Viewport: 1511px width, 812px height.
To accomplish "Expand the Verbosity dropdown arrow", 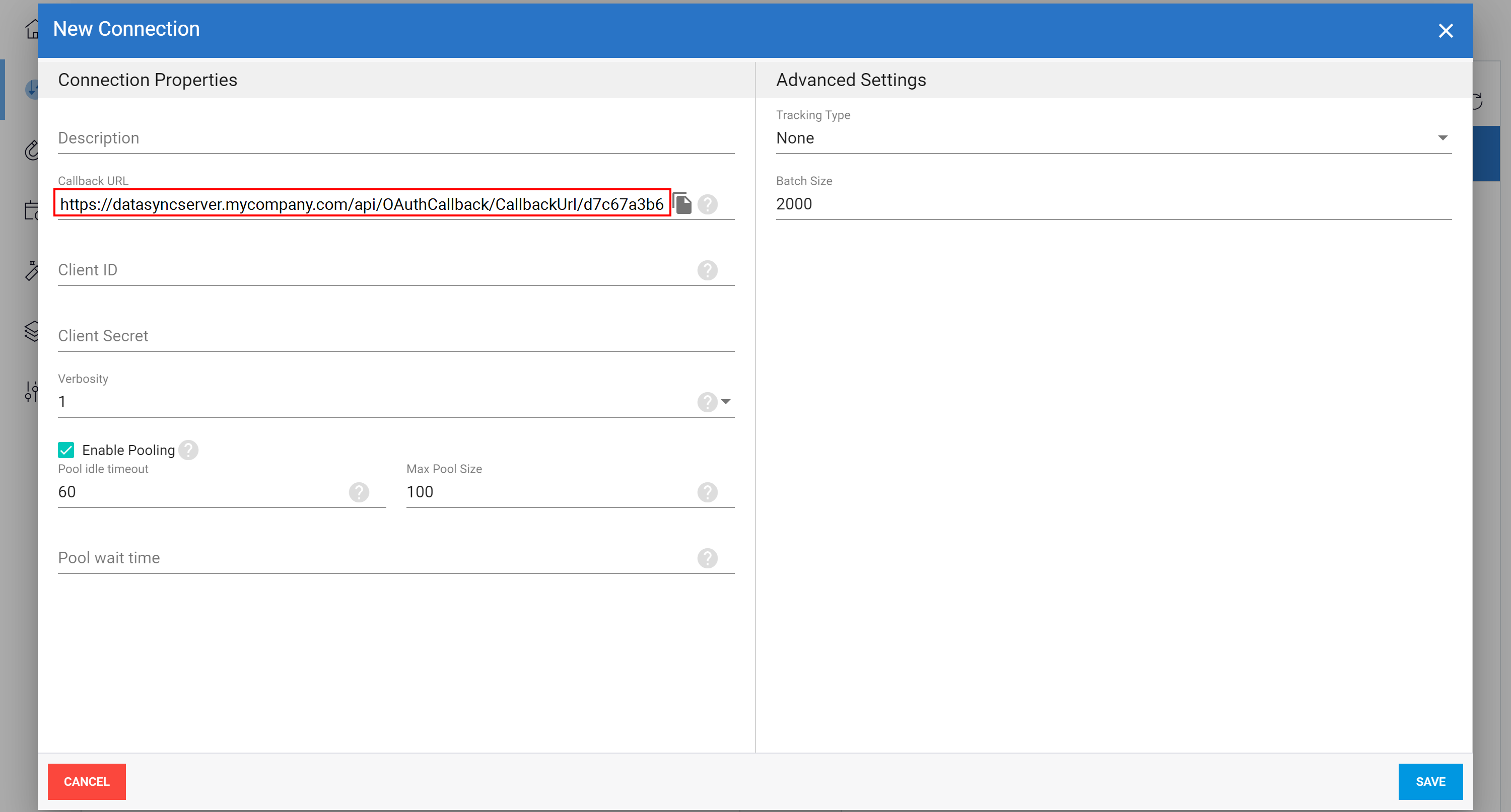I will click(726, 402).
